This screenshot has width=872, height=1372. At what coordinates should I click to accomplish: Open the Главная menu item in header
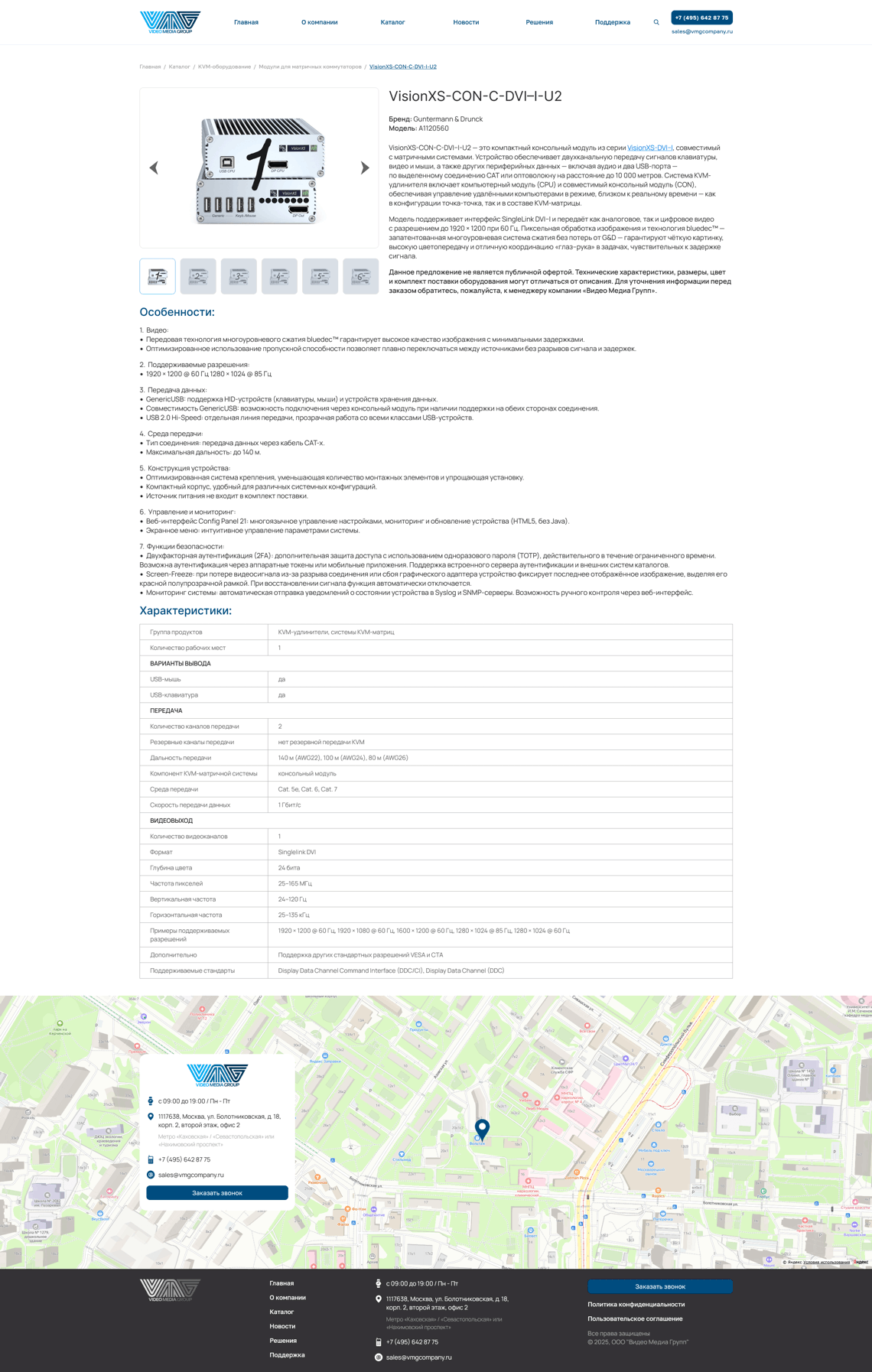(246, 22)
